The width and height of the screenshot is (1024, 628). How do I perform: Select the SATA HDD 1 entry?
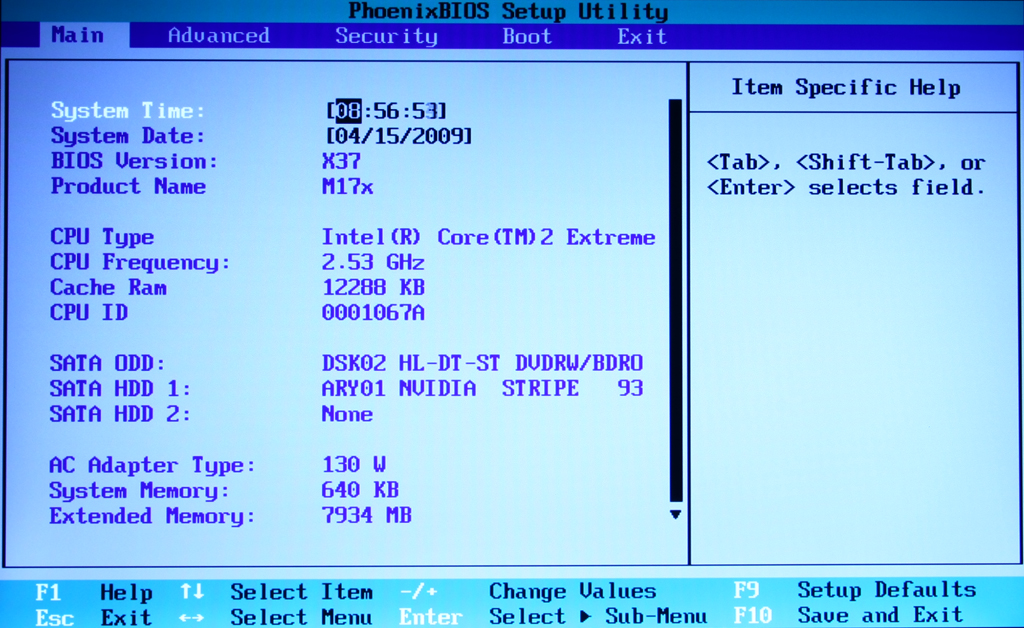[120, 389]
